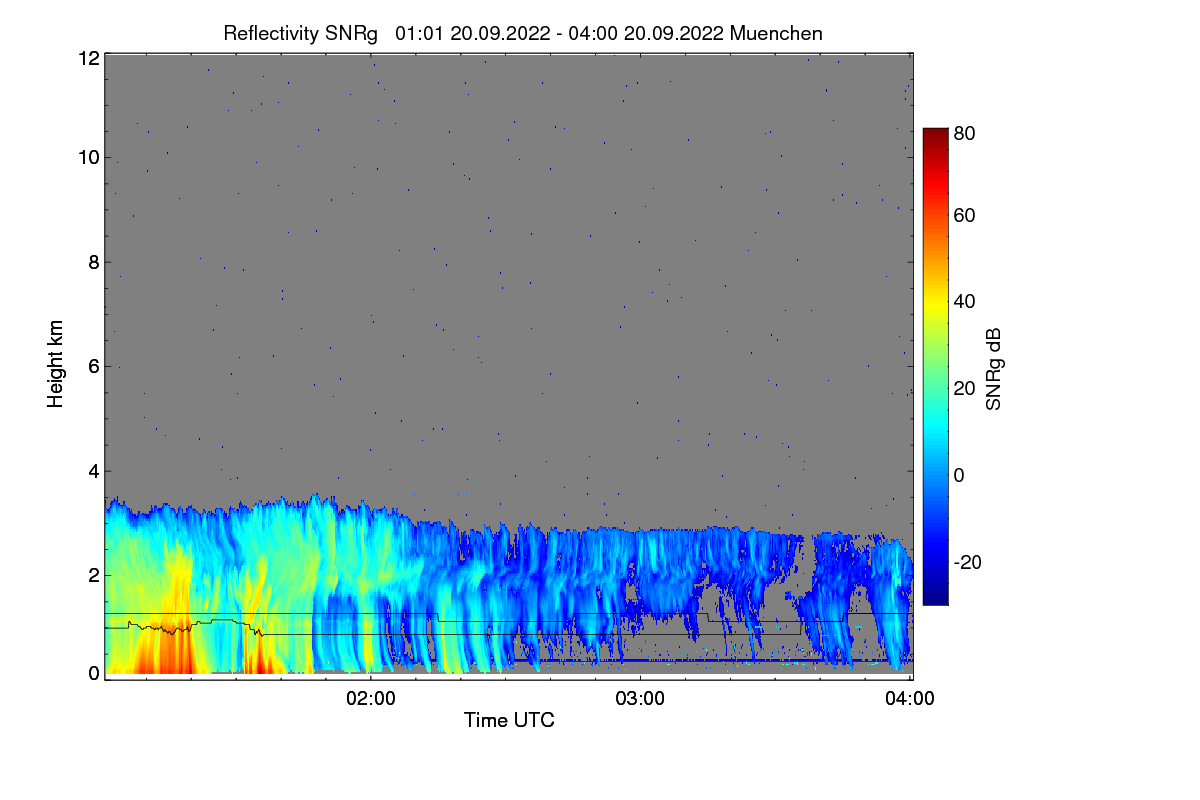Click the height tick label 12

(x=88, y=58)
